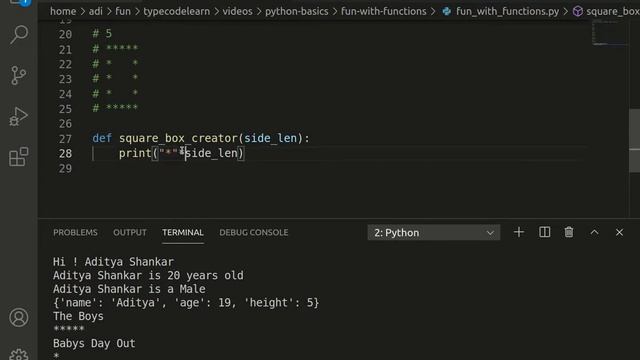The image size is (640, 360).
Task: Split the terminal pane
Action: [544, 232]
